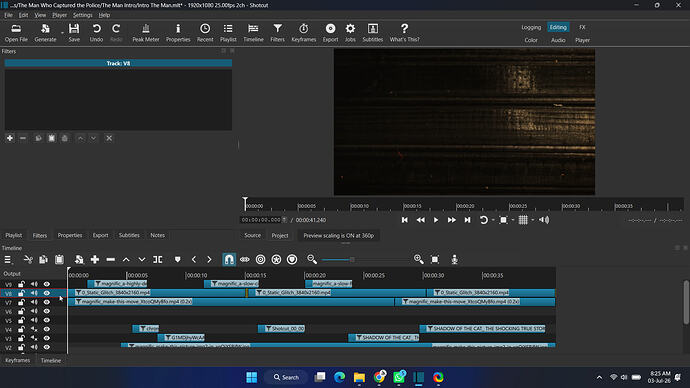
Task: Split clip at playhead
Action: (158, 260)
